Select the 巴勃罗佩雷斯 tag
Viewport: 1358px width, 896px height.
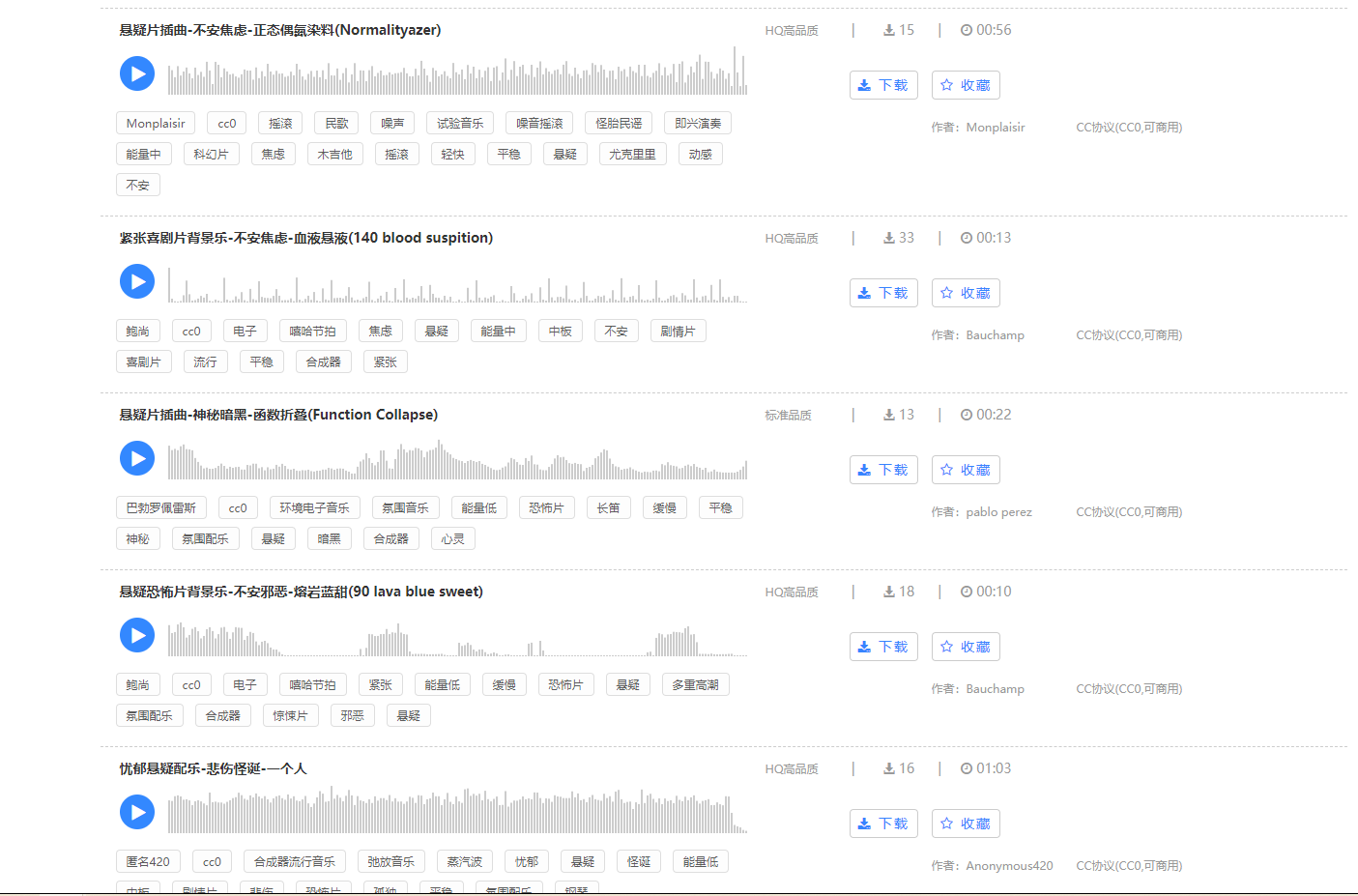click(161, 507)
